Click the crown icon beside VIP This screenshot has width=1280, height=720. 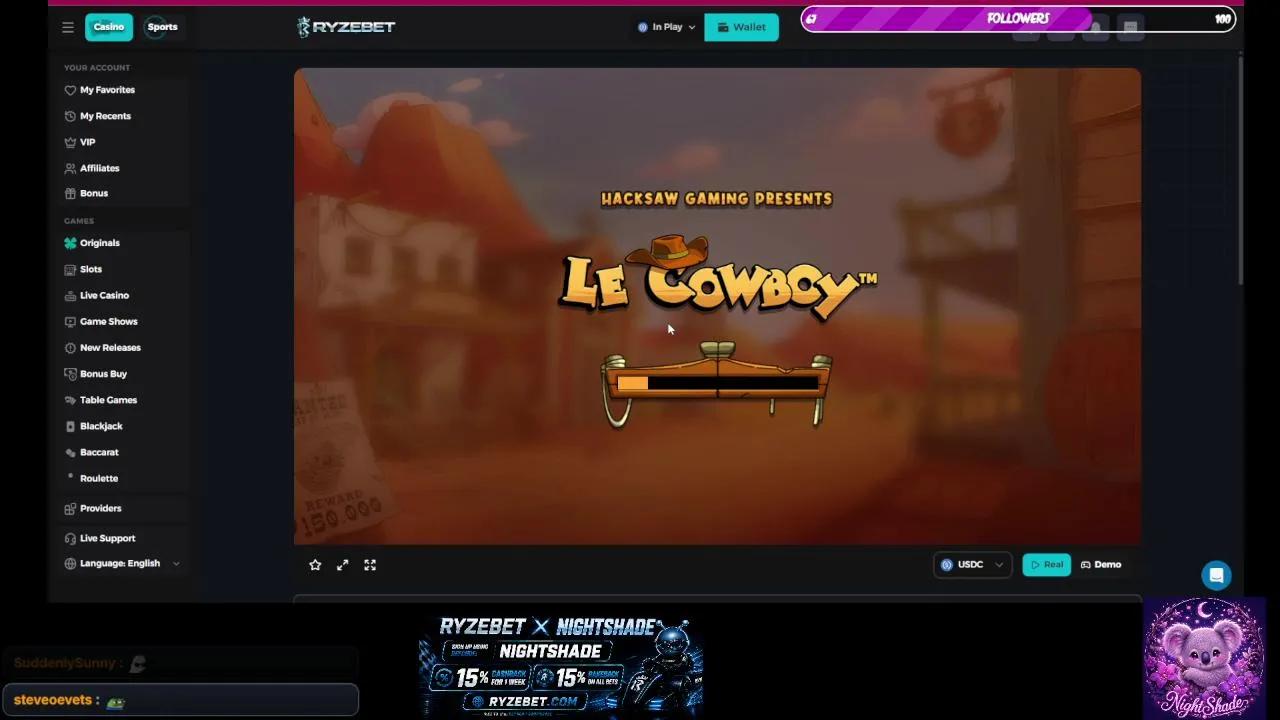[x=70, y=142]
